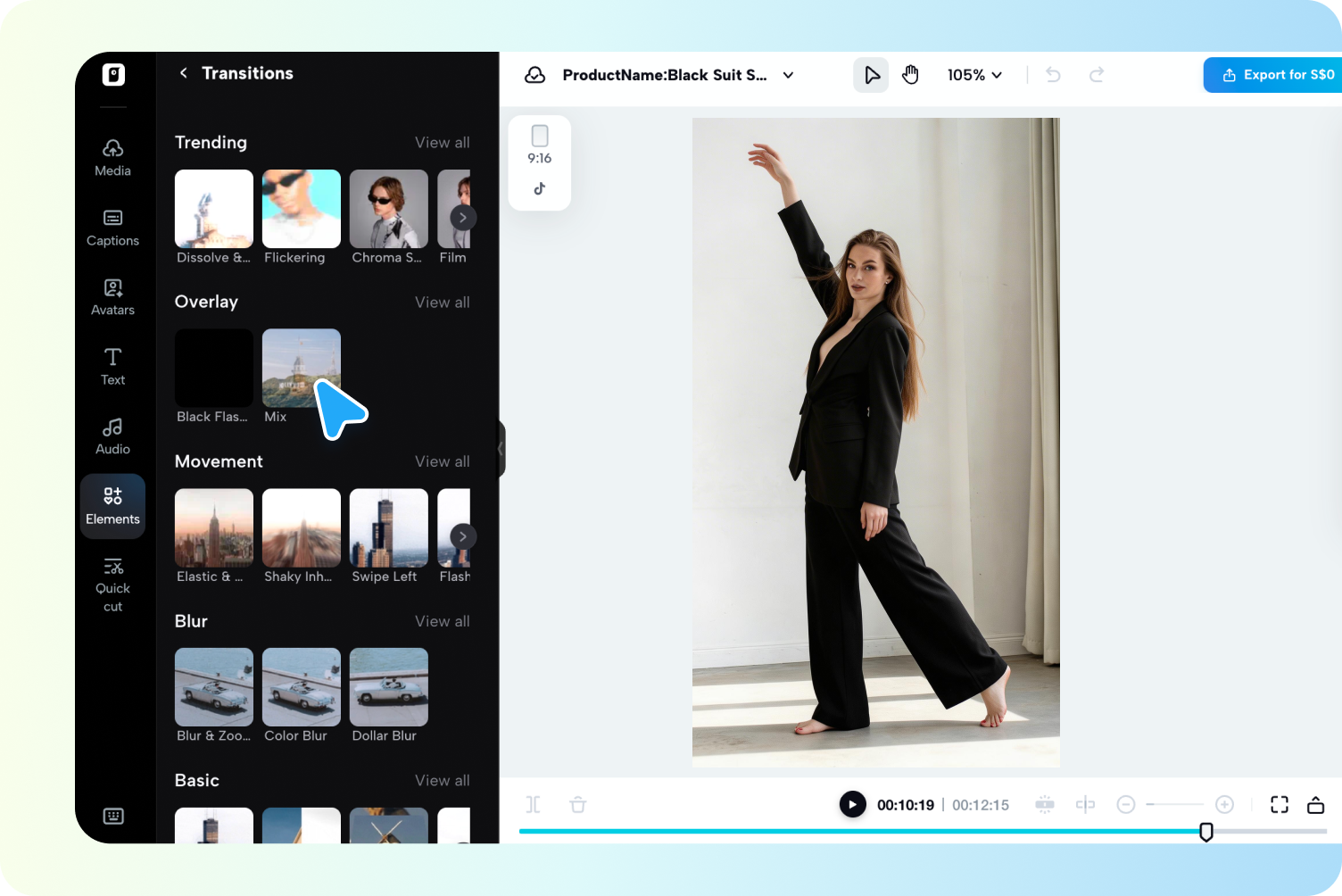Expand the project name dropdown
This screenshot has width=1342, height=896.
pos(788,75)
